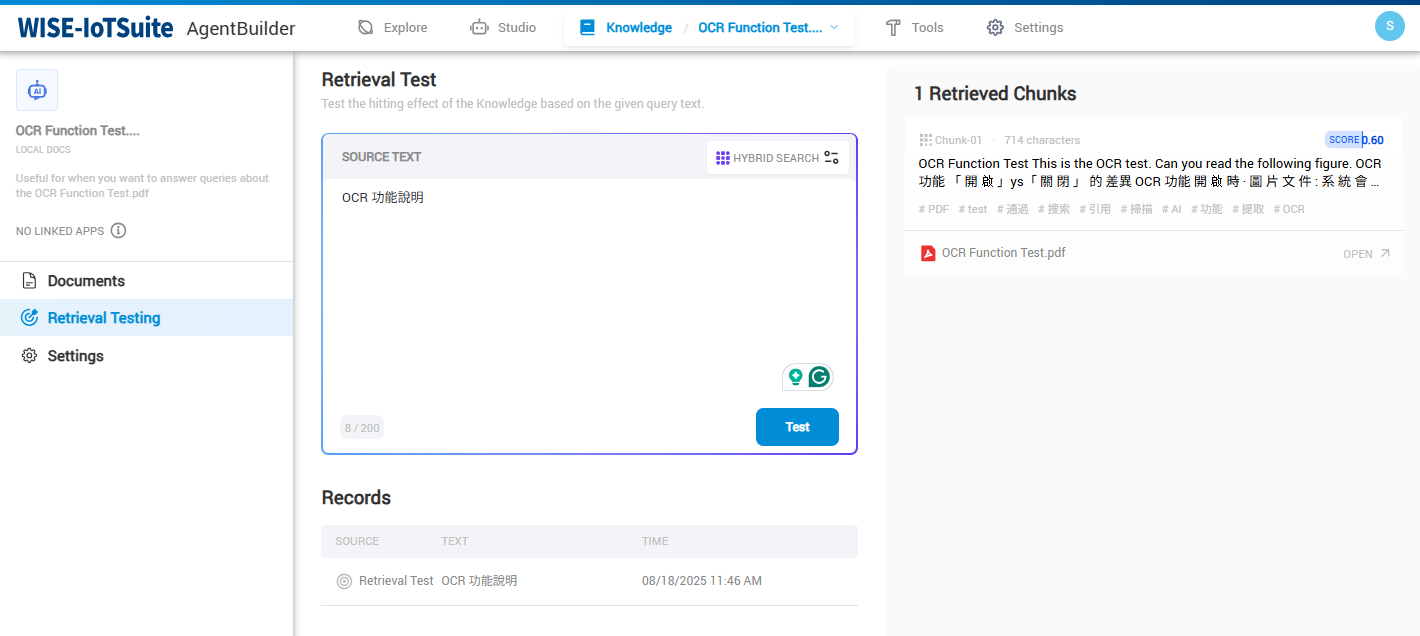Click the green lightbulb suggestion icon
1420x636 pixels.
[x=796, y=377]
